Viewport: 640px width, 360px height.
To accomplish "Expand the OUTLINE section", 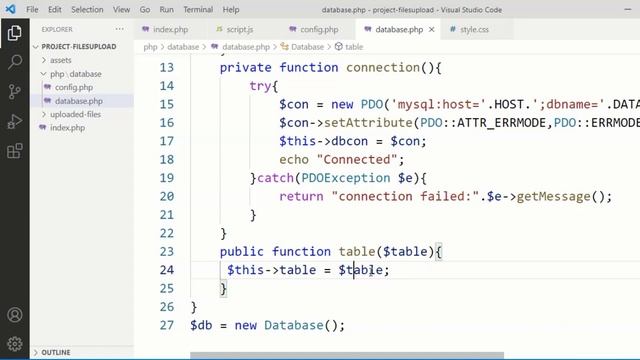I will (x=56, y=352).
